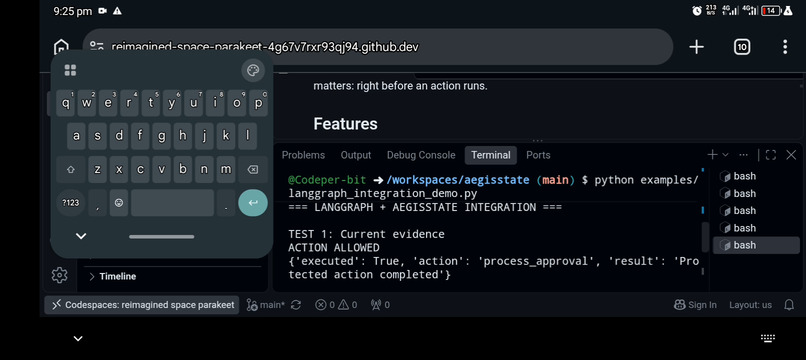Open the browser three-dot menu
This screenshot has width=806, height=360.
coord(784,47)
